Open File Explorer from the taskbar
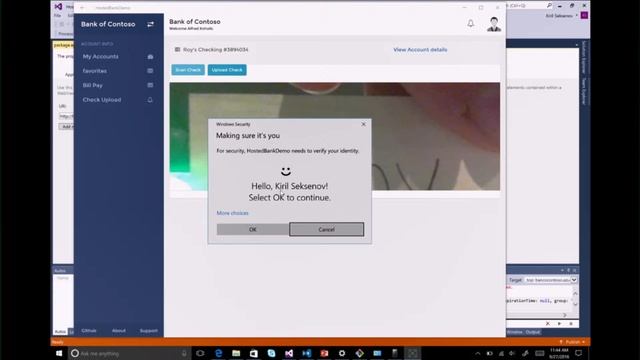 tap(236, 353)
